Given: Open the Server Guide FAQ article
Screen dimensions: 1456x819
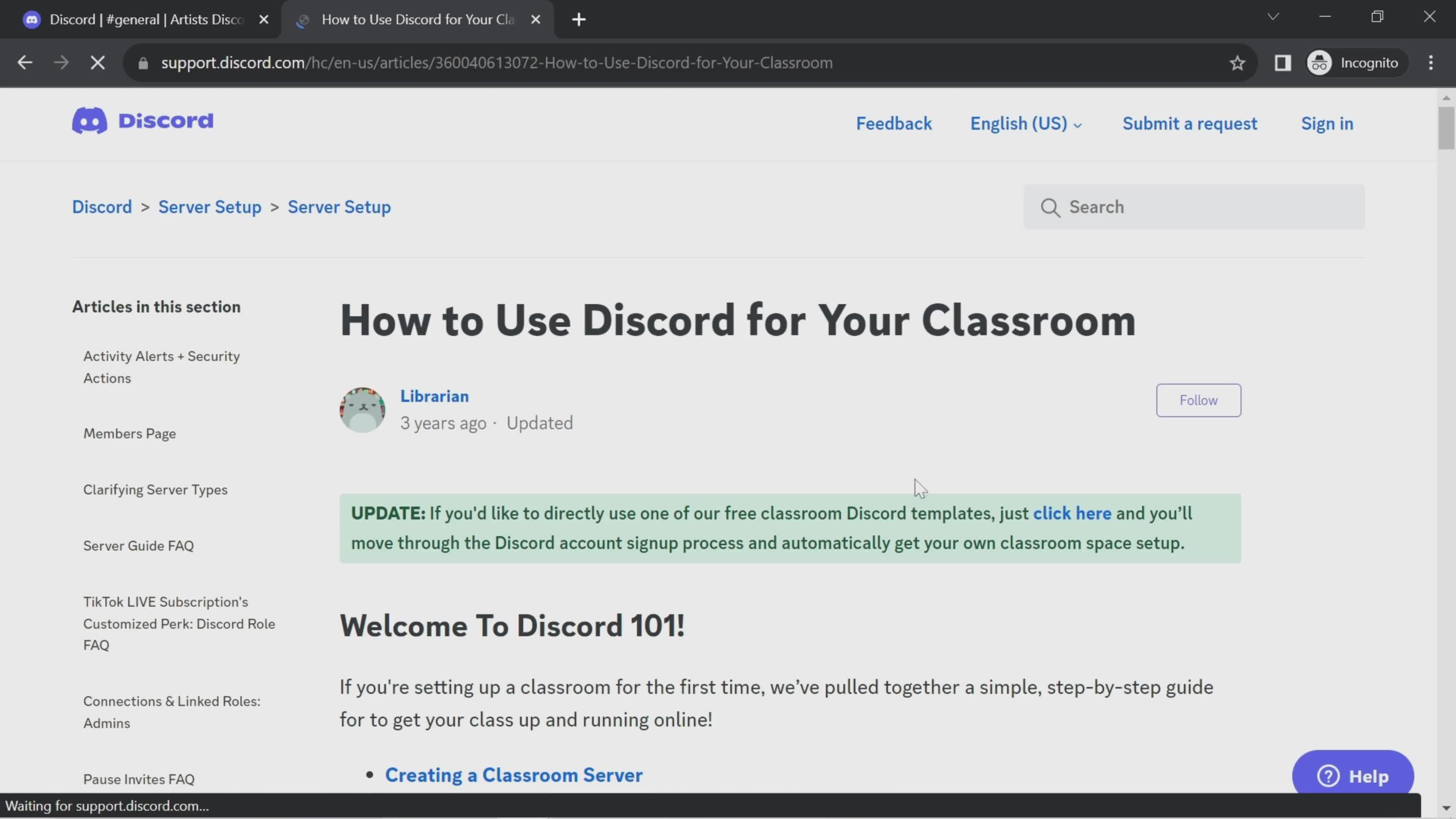Looking at the screenshot, I should (138, 546).
